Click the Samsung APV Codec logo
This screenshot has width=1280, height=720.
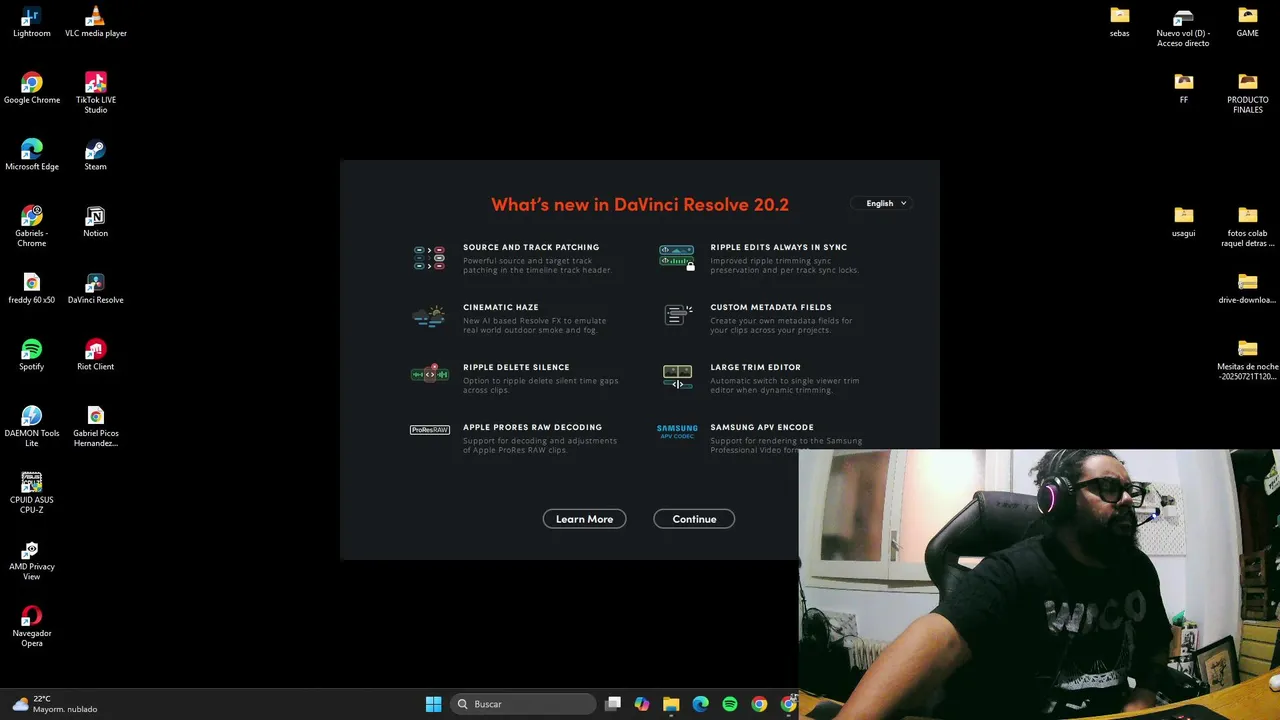(x=677, y=431)
